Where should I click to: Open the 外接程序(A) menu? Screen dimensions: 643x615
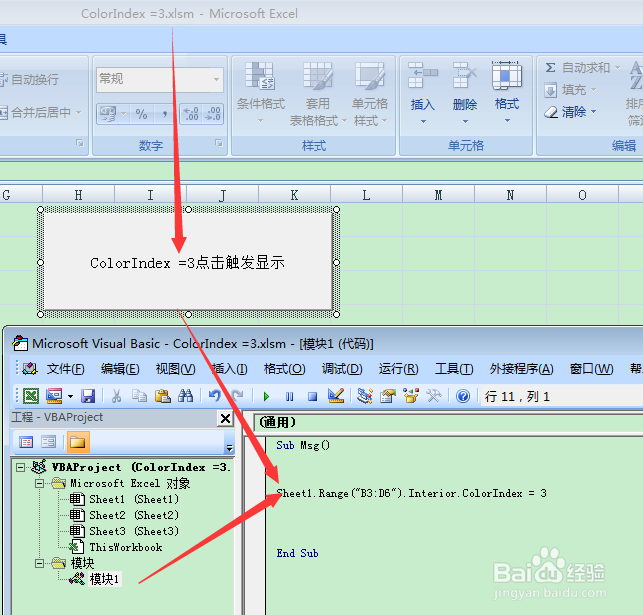pos(521,369)
